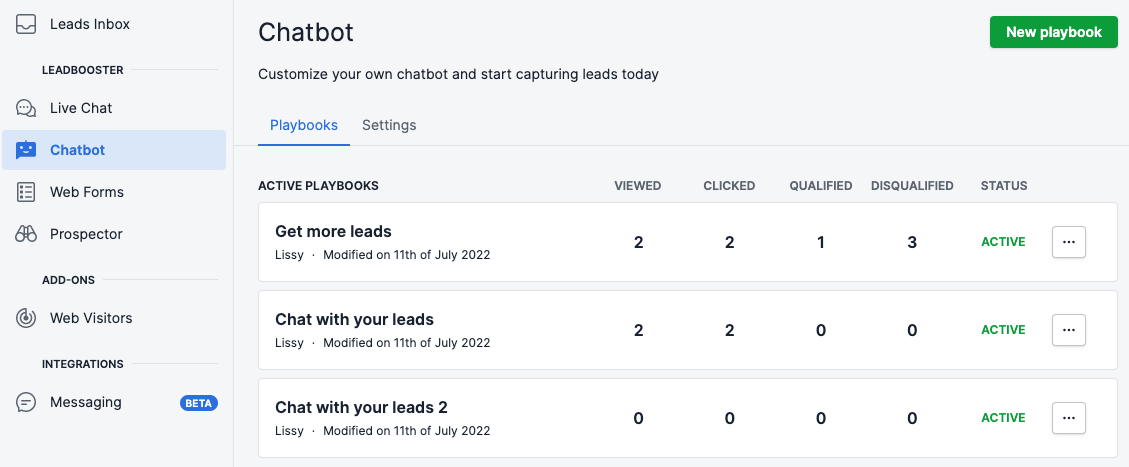The width and height of the screenshot is (1129, 467).
Task: Select the Playbooks tab
Action: click(304, 125)
